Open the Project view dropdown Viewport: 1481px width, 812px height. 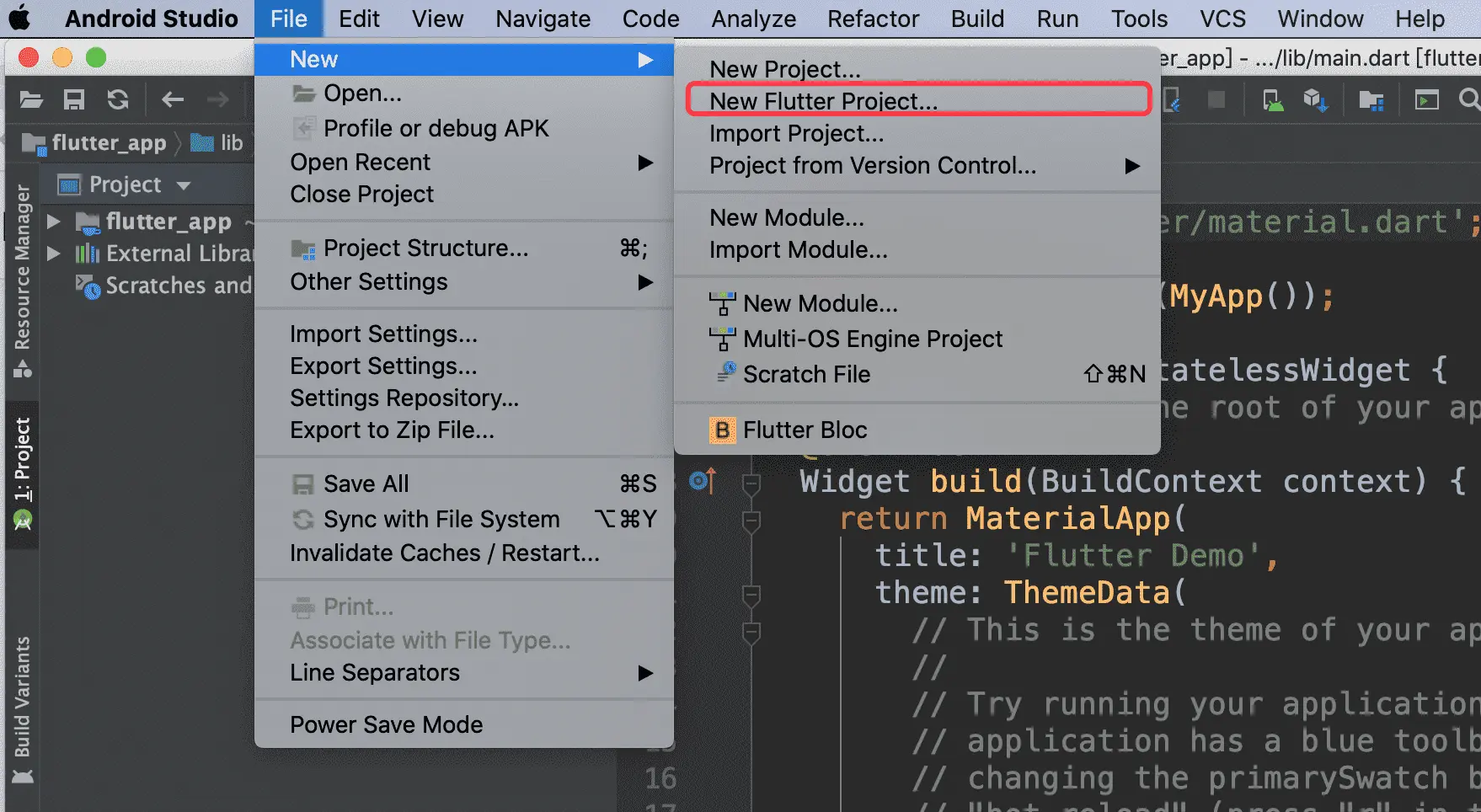[183, 184]
